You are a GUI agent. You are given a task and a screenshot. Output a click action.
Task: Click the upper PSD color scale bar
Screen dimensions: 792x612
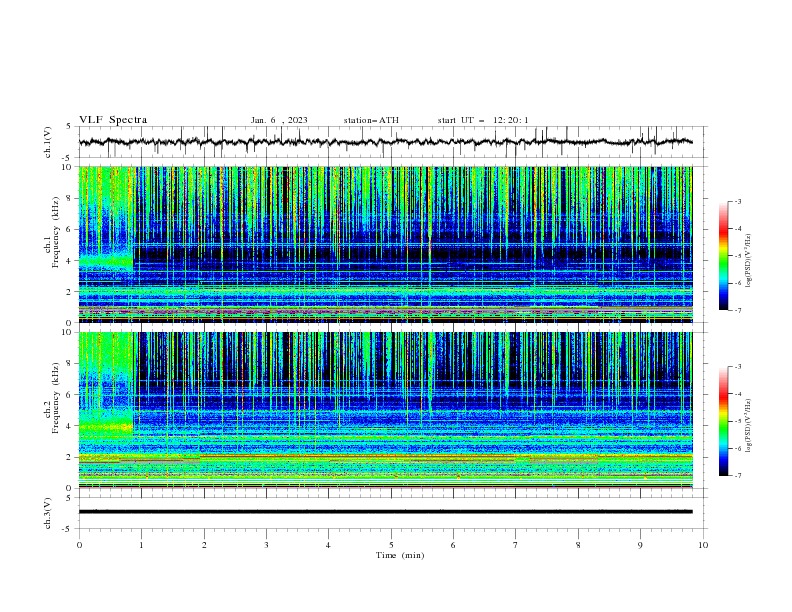(x=723, y=255)
